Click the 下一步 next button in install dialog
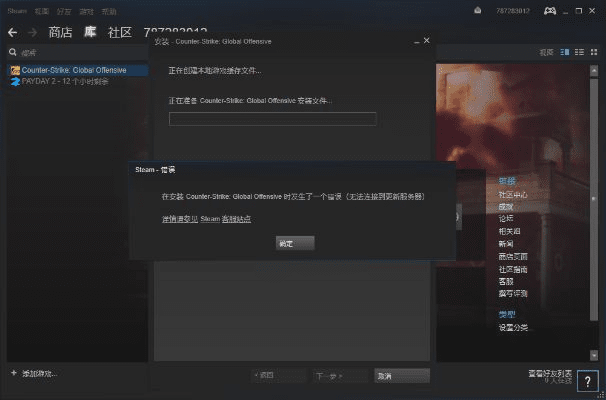This screenshot has width=606, height=400. click(340, 376)
